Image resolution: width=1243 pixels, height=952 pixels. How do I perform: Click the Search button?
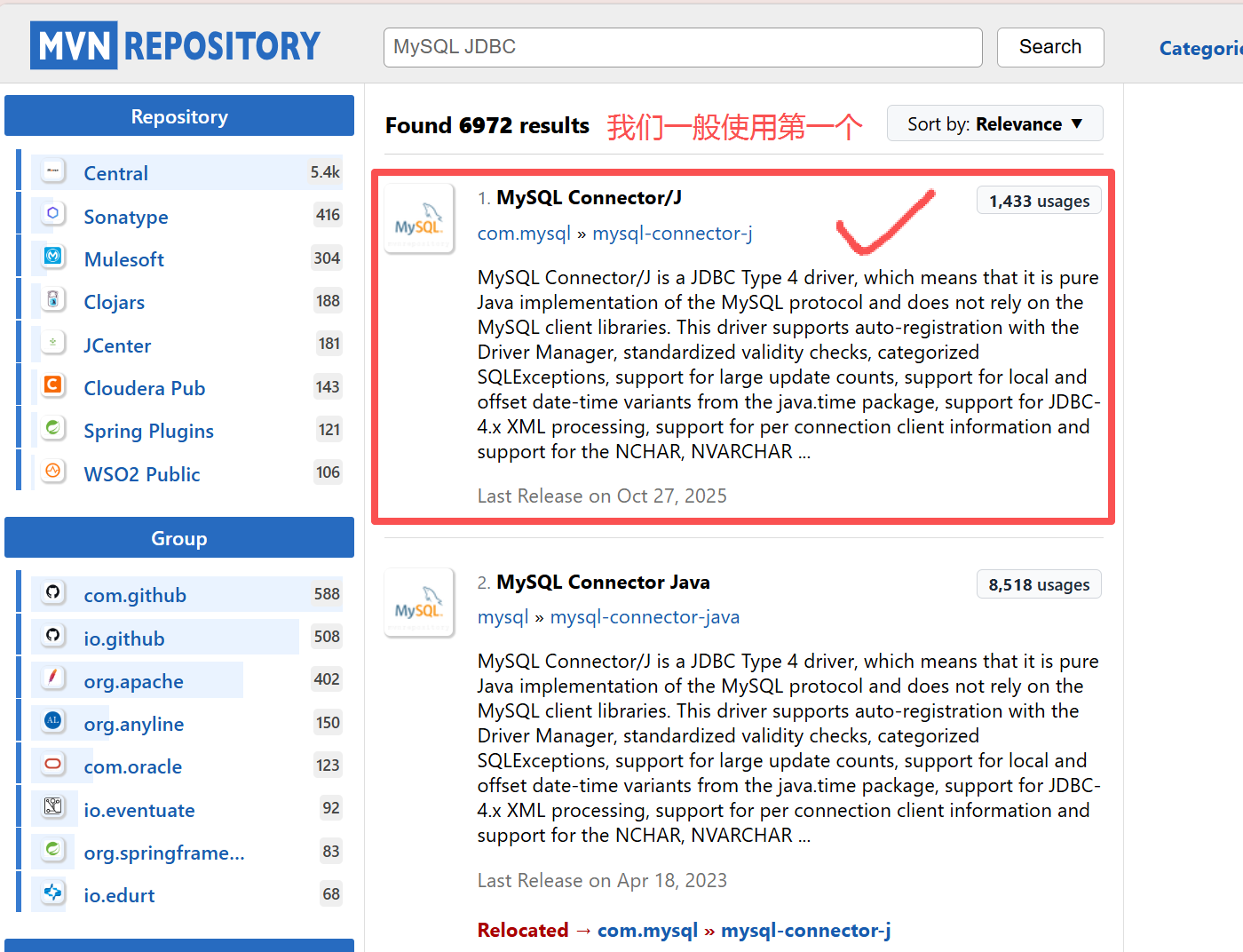pyautogui.click(x=1050, y=47)
